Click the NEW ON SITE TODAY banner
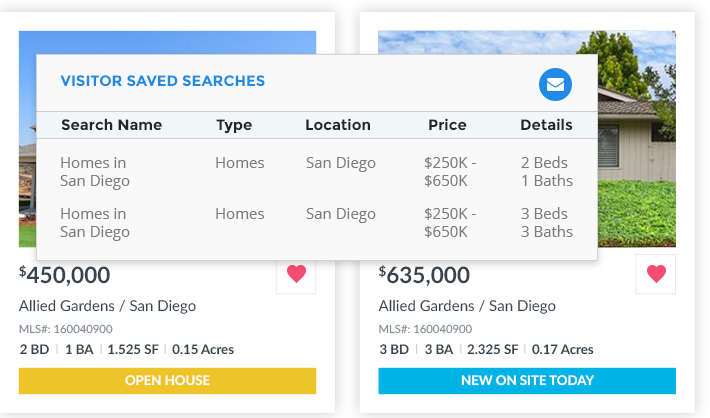Screen dimensions: 710x418 (527, 380)
